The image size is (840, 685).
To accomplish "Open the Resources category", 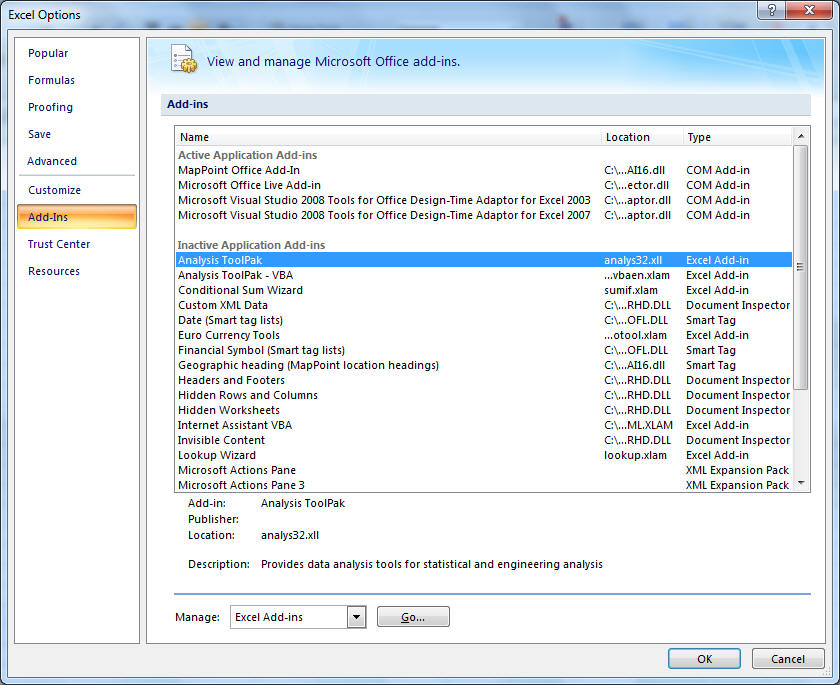I will [54, 271].
